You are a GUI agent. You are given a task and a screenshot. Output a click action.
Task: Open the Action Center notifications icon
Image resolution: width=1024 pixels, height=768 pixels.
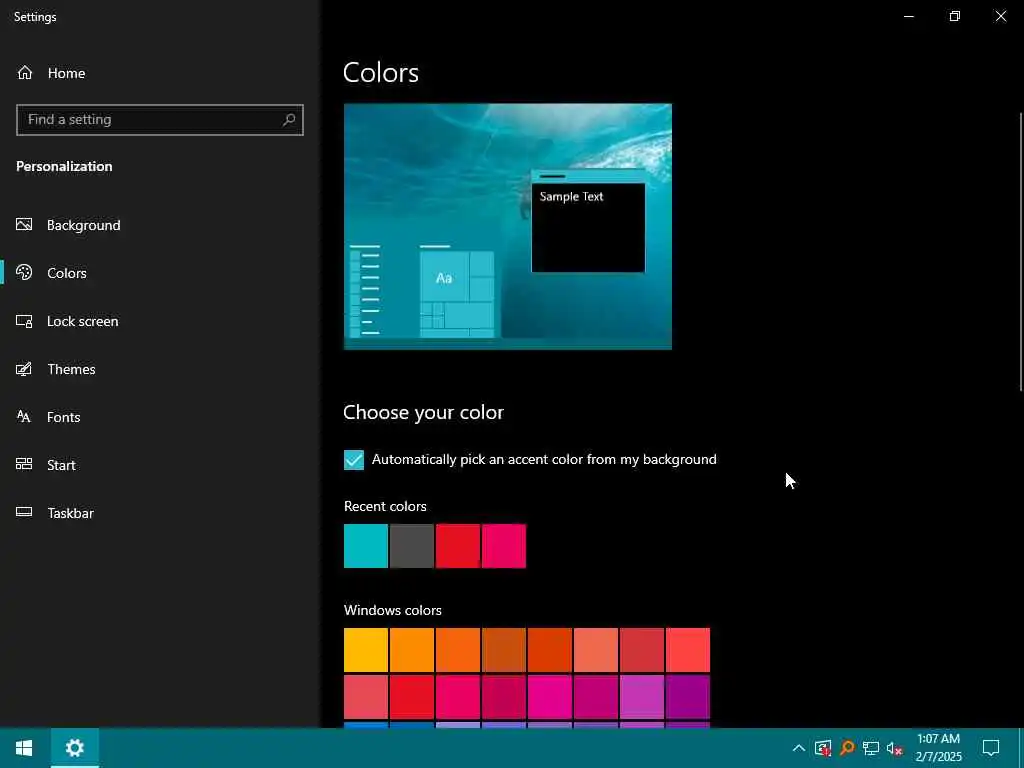[991, 748]
